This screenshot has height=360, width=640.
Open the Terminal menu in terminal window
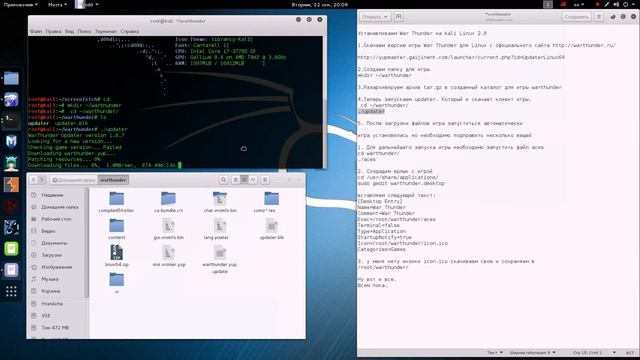click(106, 31)
